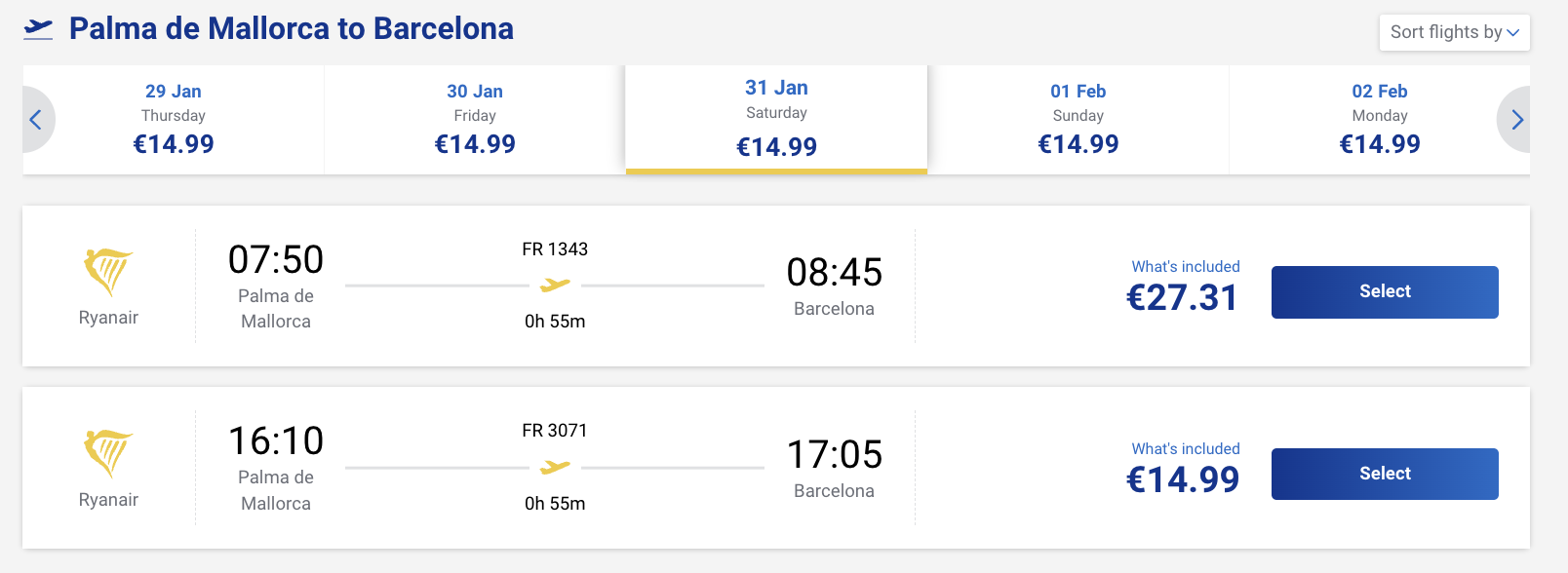Click plane icon on FR 3071 route line

(555, 468)
